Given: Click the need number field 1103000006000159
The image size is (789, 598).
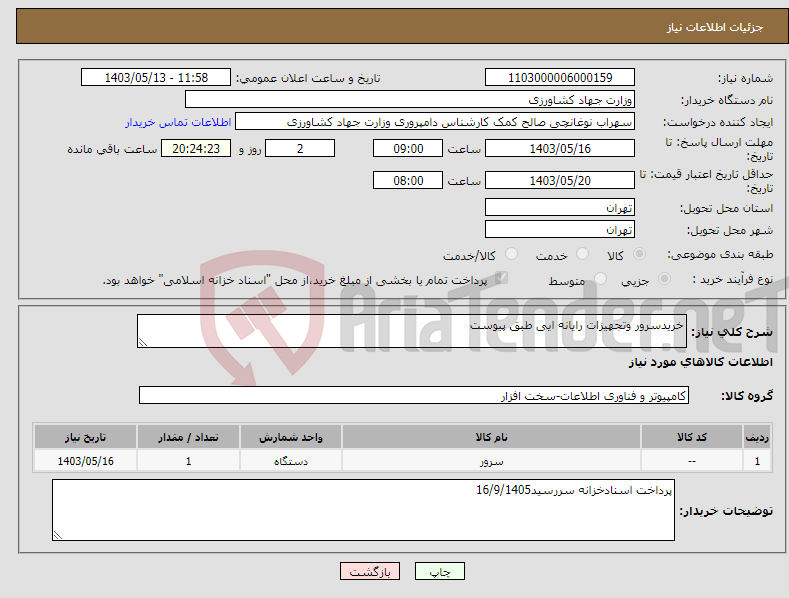Looking at the screenshot, I should tap(560, 78).
